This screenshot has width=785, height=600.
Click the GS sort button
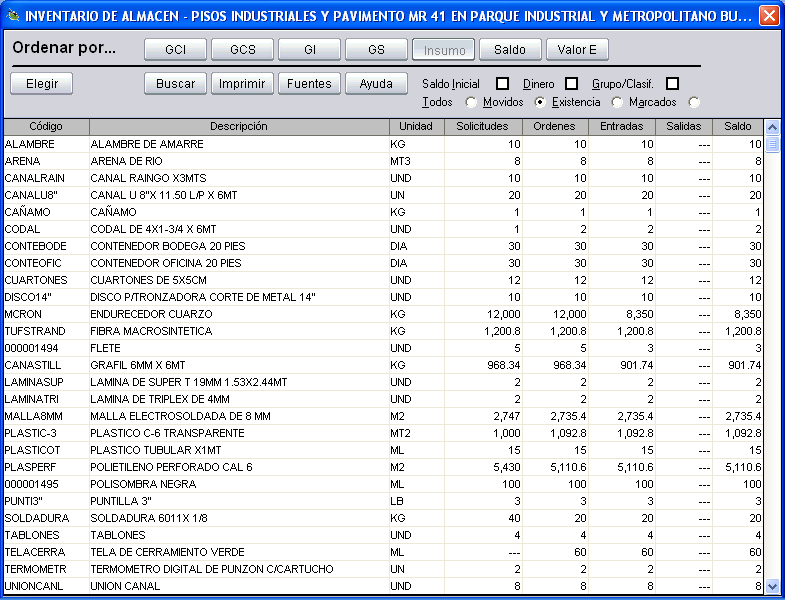coord(376,50)
